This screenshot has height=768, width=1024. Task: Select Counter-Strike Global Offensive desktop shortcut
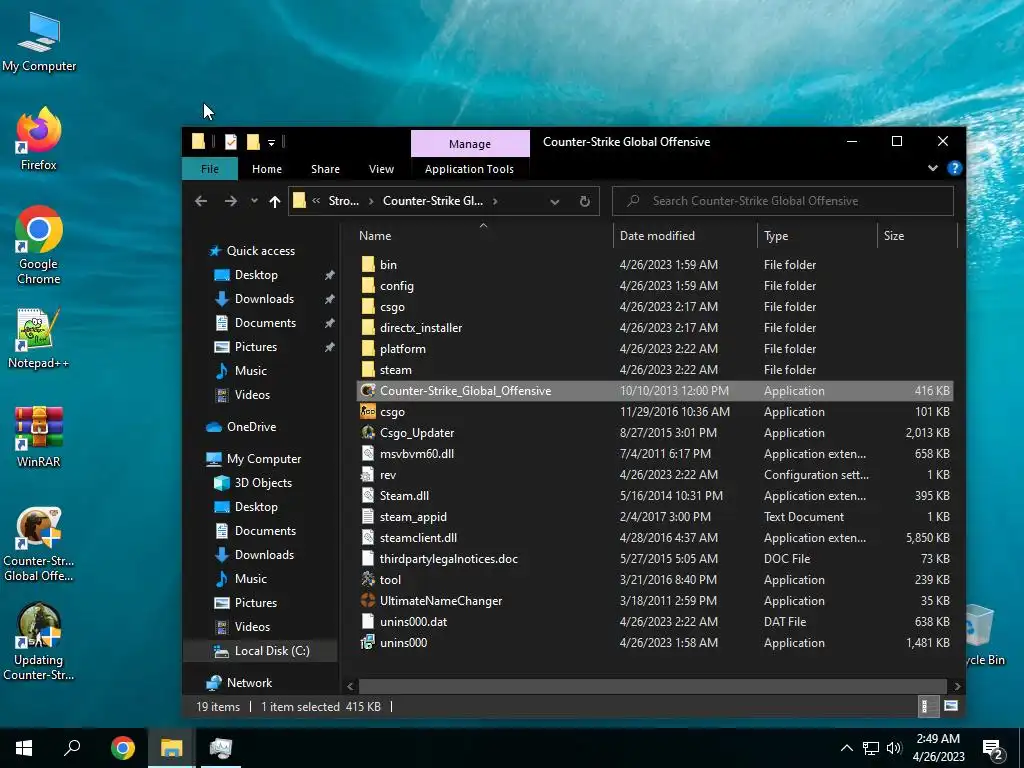[x=39, y=545]
